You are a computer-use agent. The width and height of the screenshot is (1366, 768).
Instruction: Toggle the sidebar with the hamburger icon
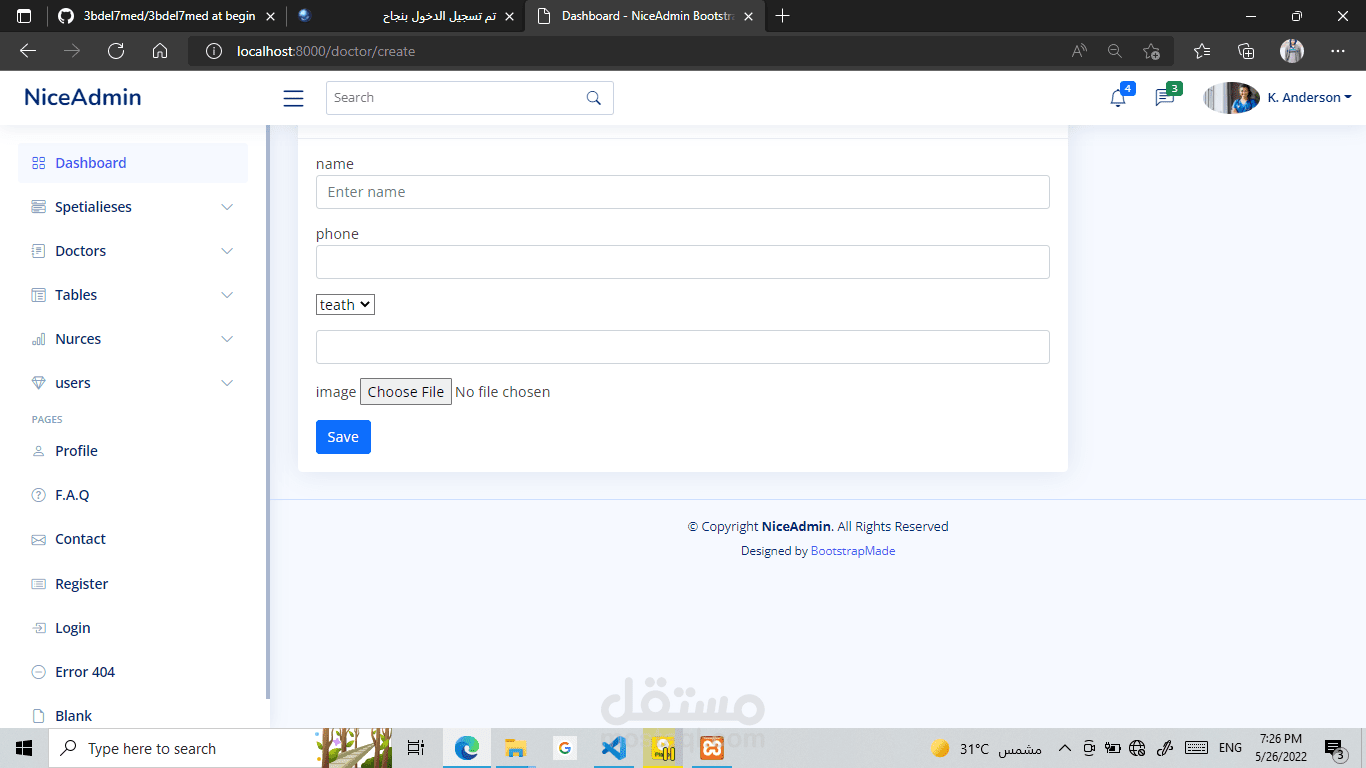point(293,98)
